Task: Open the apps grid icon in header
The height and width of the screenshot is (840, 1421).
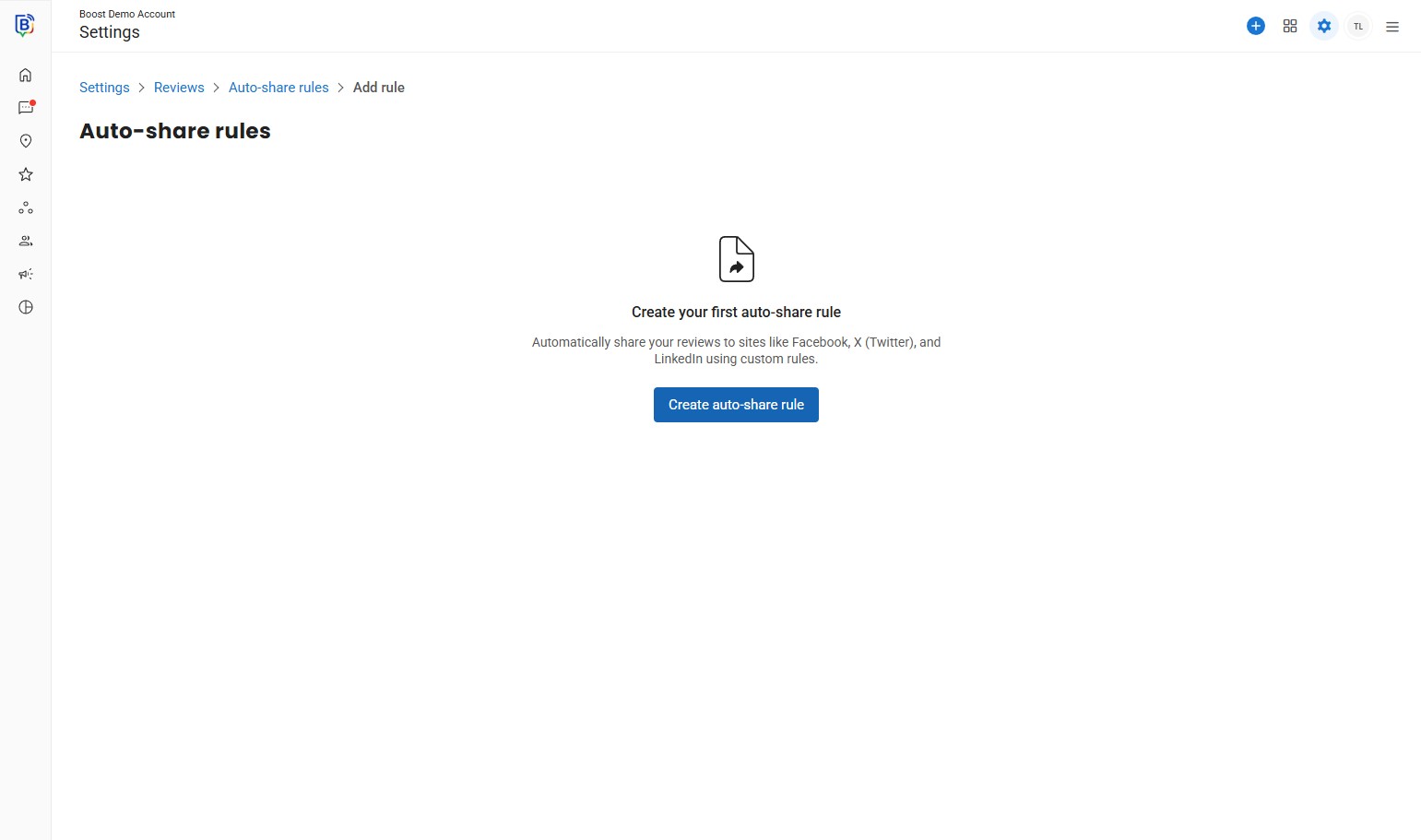Action: click(1290, 27)
